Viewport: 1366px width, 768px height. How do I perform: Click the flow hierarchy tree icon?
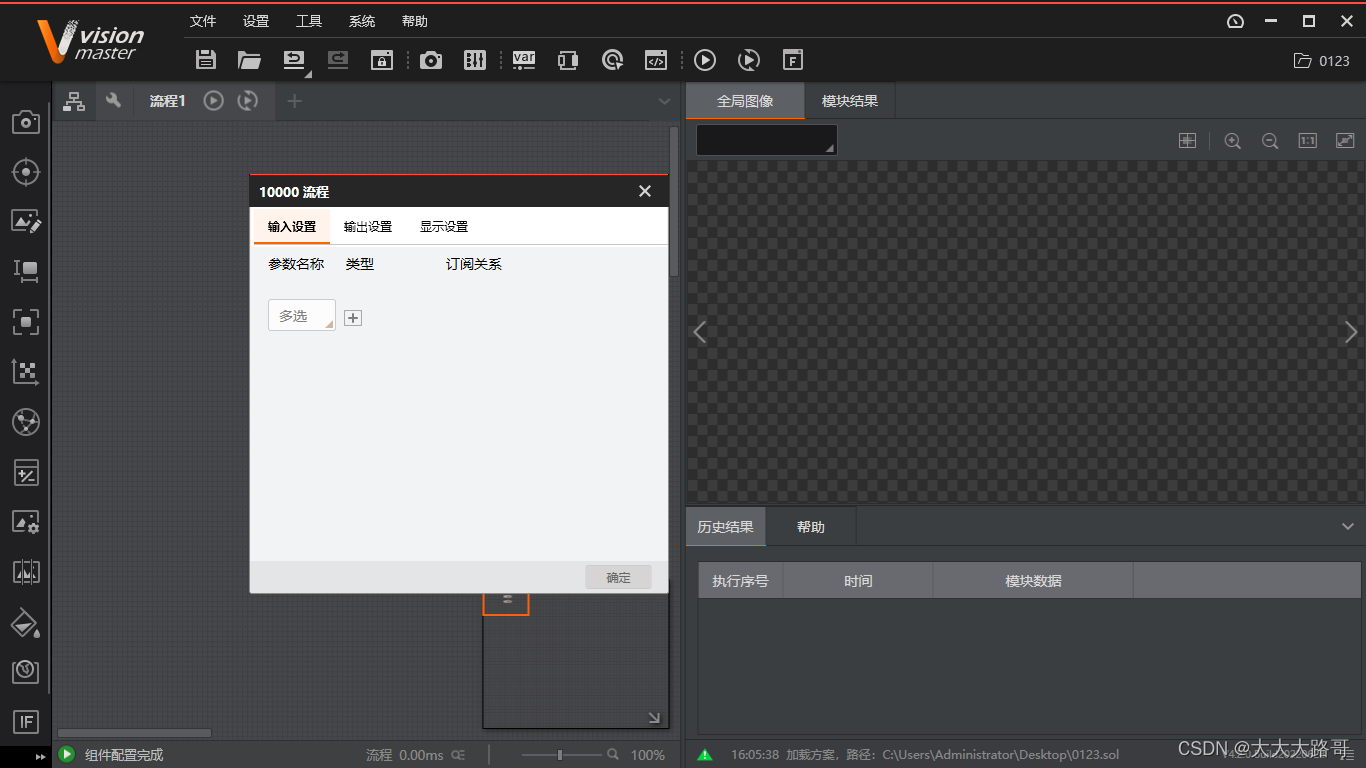point(74,100)
